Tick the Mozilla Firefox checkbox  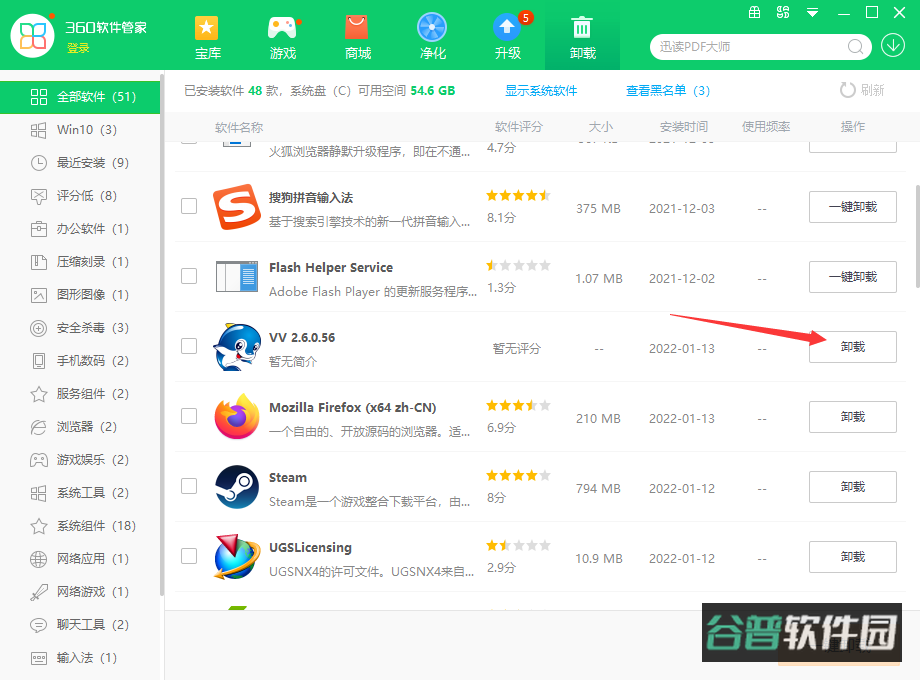pyautogui.click(x=189, y=416)
